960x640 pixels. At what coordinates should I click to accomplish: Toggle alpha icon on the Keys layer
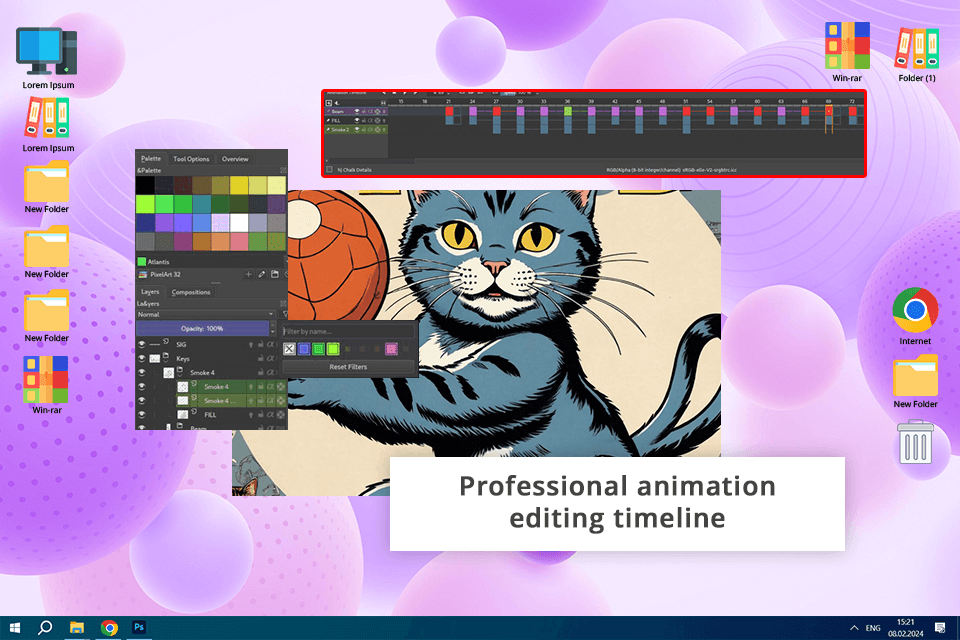click(270, 358)
